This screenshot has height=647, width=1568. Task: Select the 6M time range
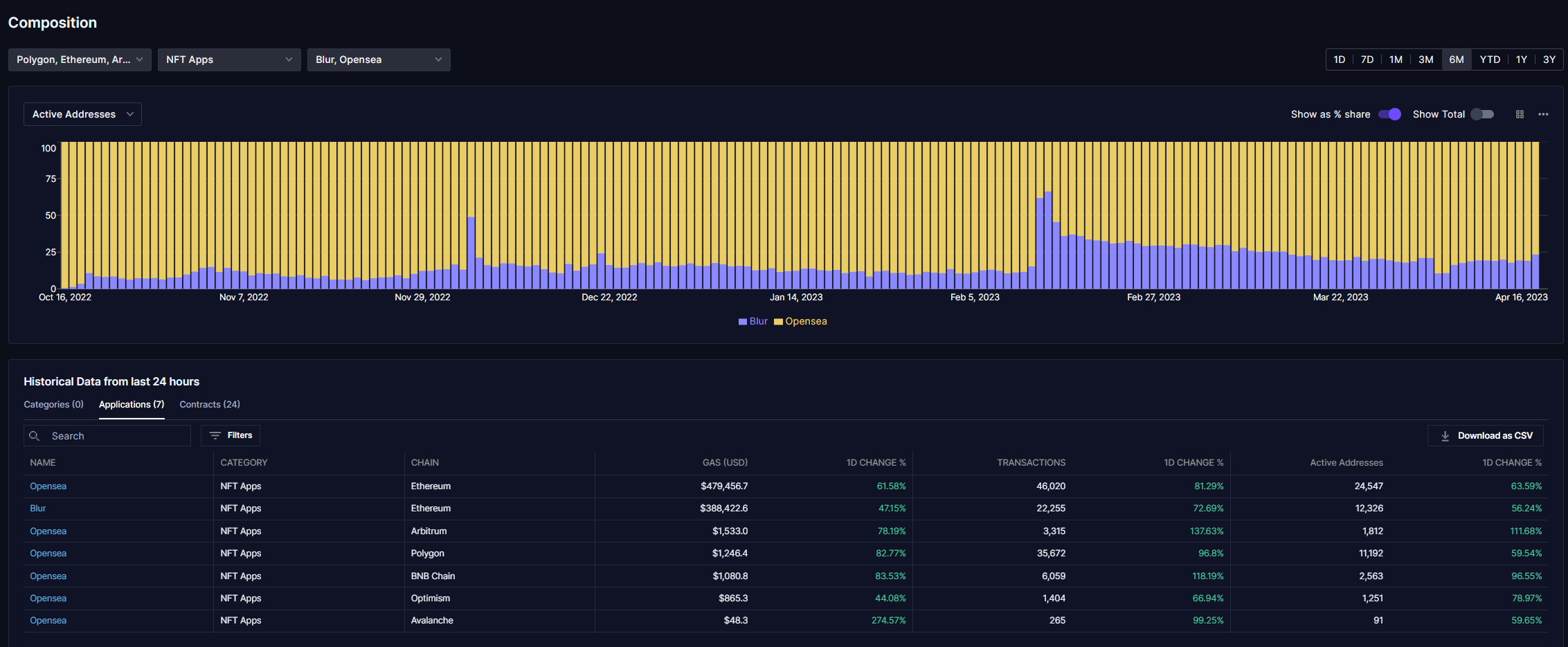coord(1457,60)
